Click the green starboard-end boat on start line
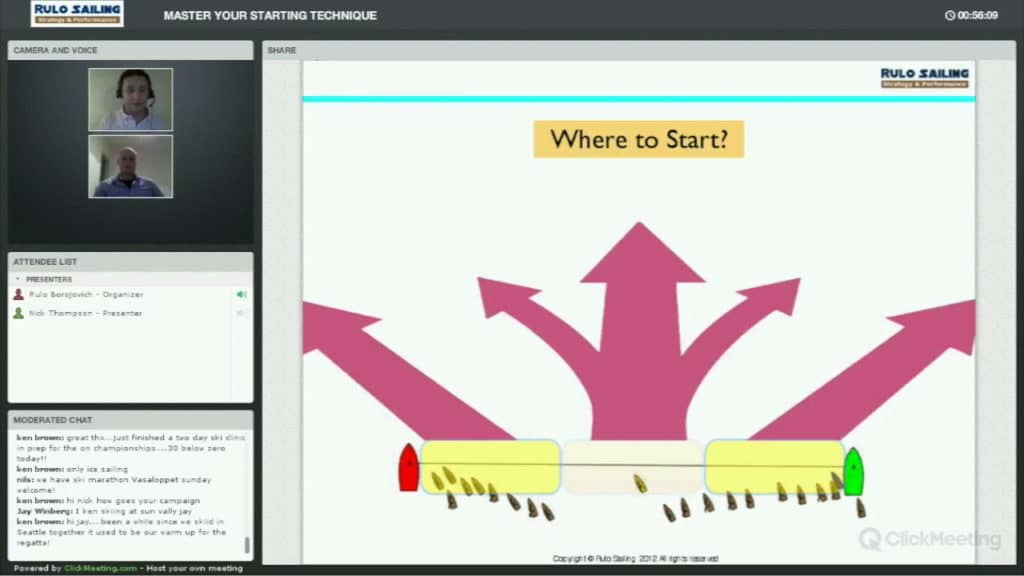 (x=853, y=470)
